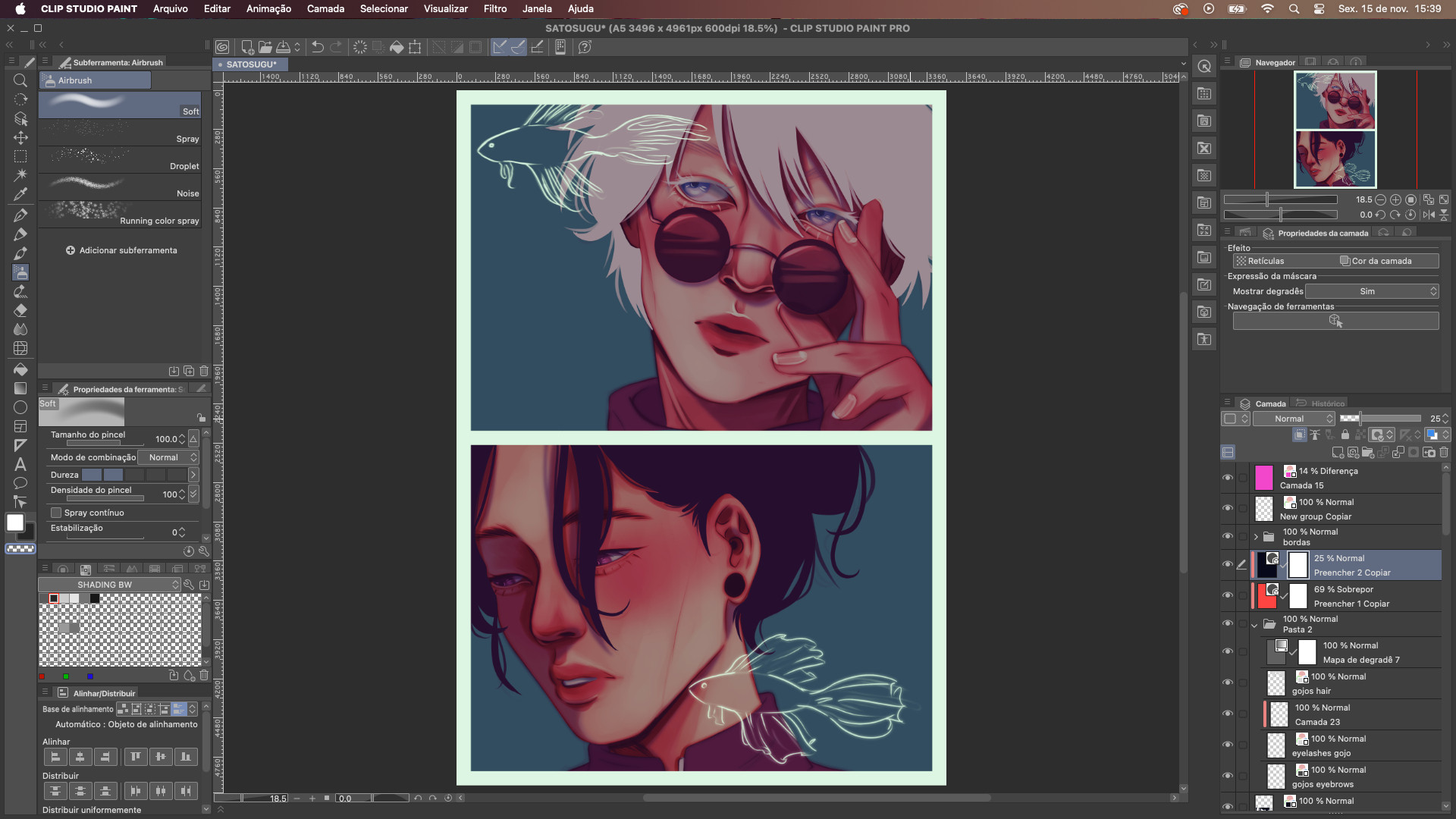Image resolution: width=1456 pixels, height=819 pixels.
Task: Click the Cor da camada button
Action: click(1387, 261)
